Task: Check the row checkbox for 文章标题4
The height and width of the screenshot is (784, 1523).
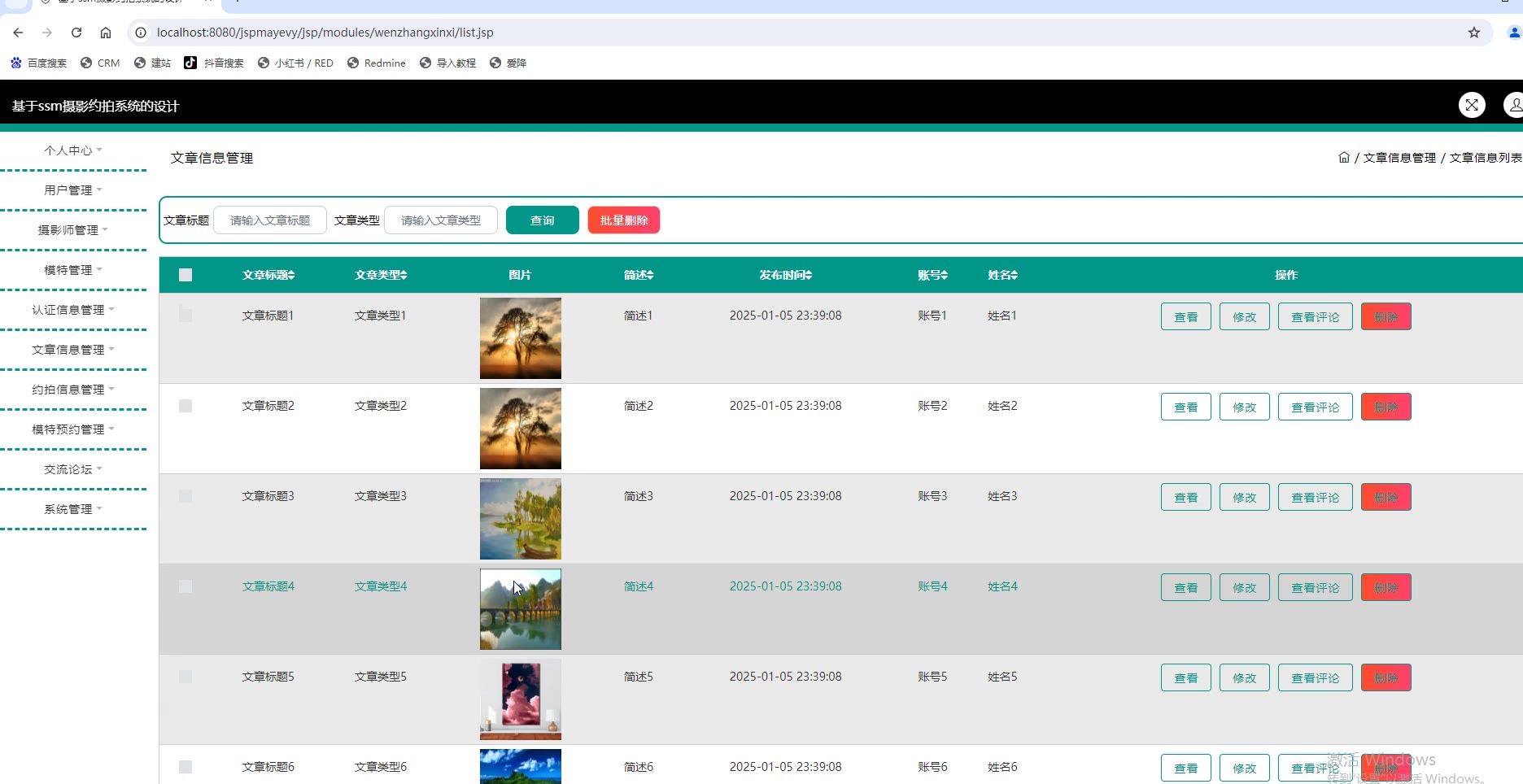Action: click(x=185, y=586)
